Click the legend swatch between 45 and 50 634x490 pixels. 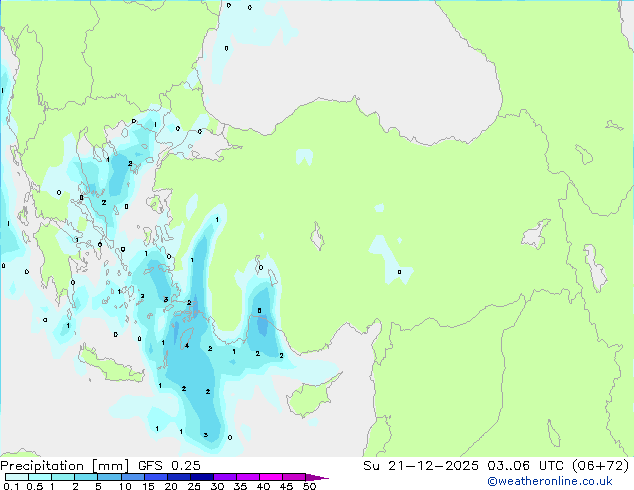[x=294, y=477]
